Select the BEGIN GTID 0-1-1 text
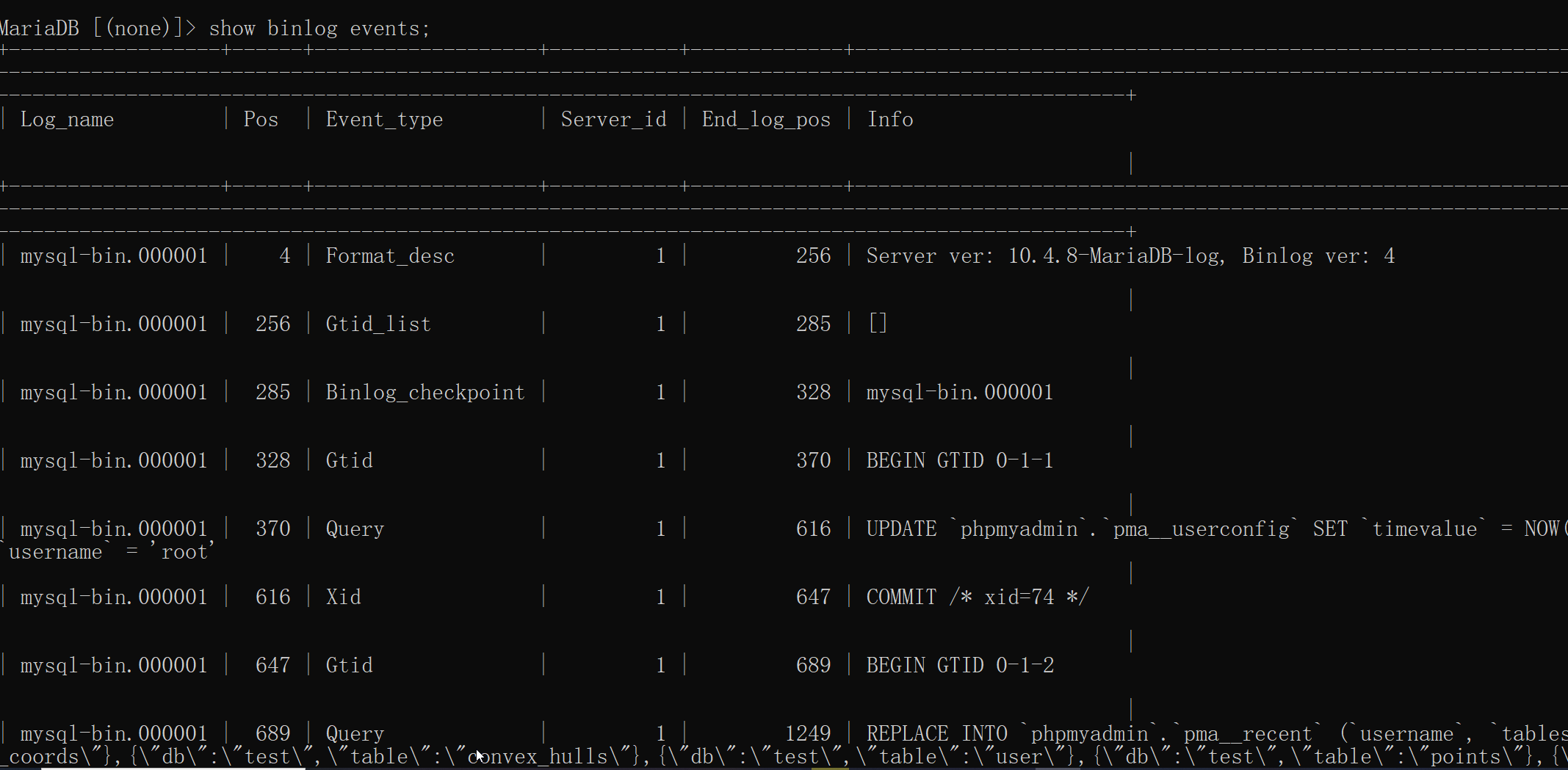 (960, 460)
